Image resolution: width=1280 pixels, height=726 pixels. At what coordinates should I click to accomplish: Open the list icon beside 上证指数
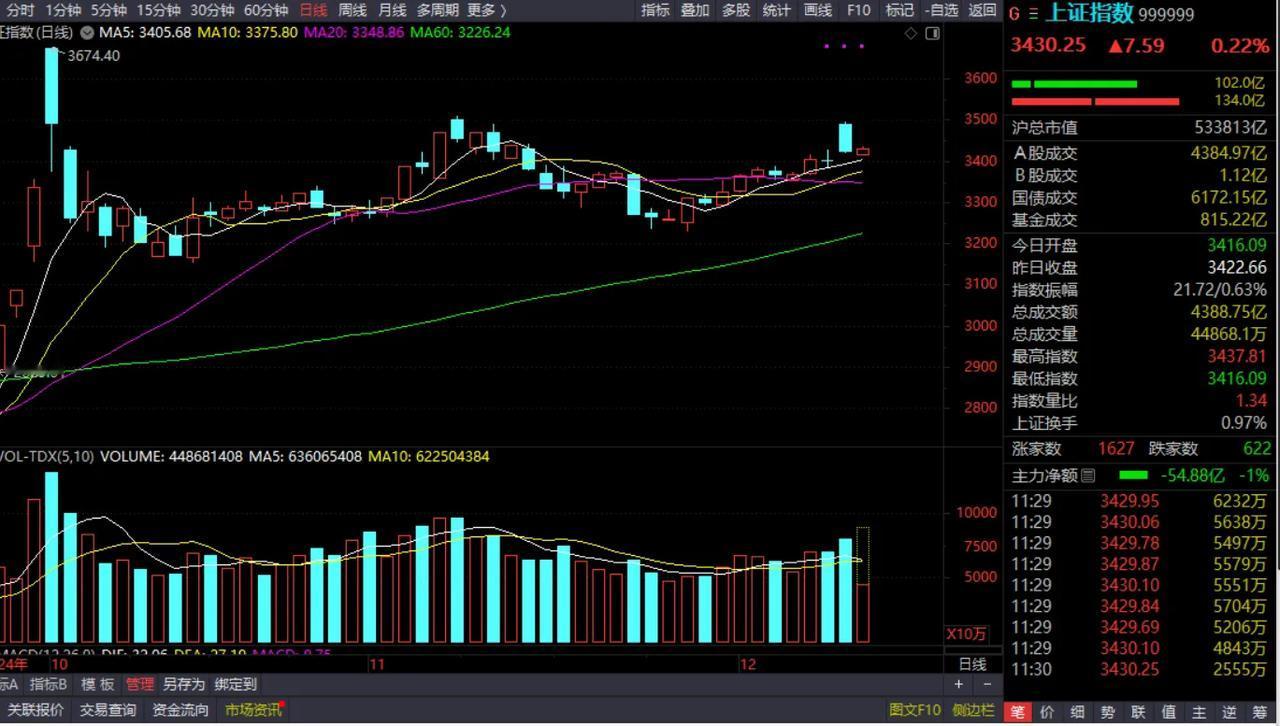pyautogui.click(x=1033, y=14)
